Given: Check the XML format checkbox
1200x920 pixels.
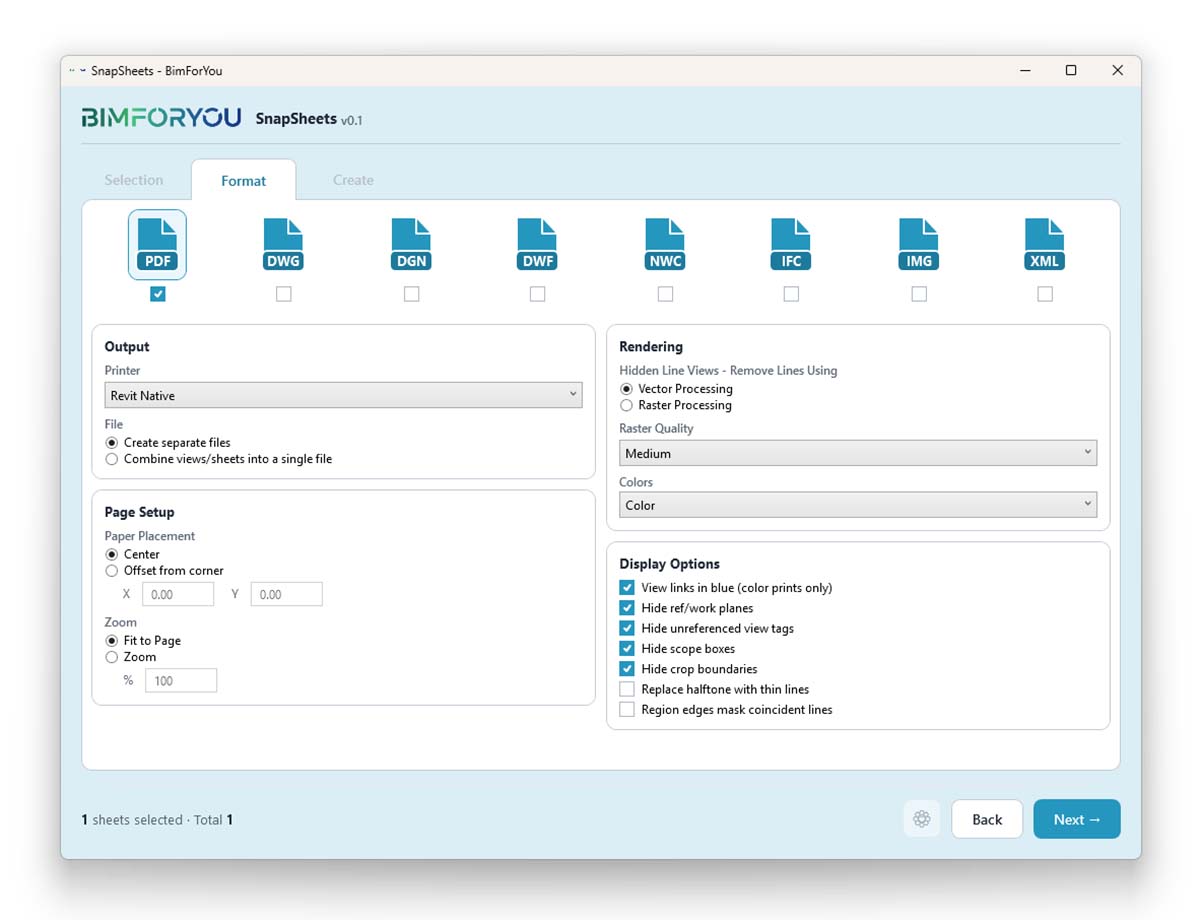Looking at the screenshot, I should (1045, 294).
